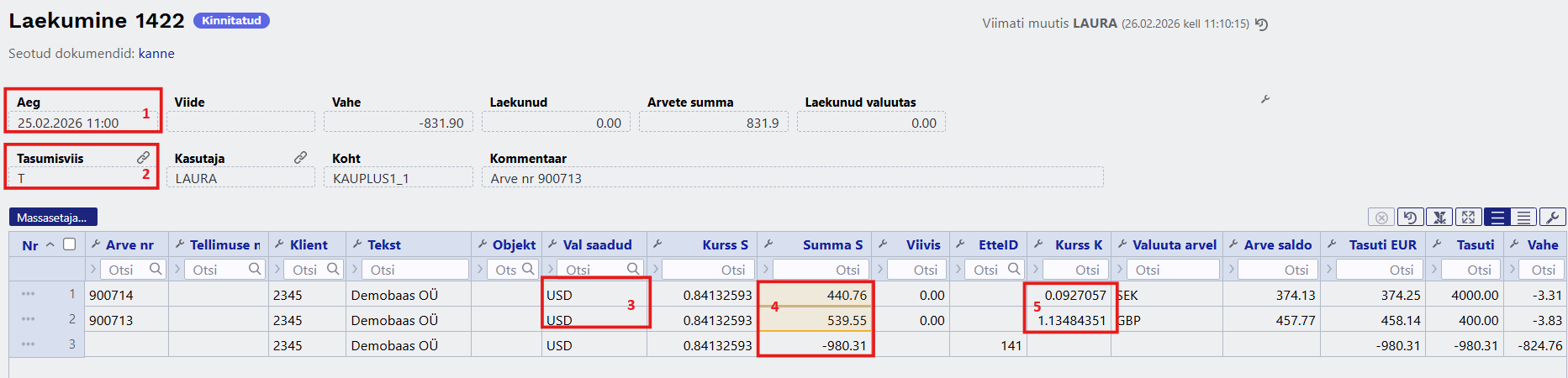
Task: Open the three-dot row menu for row 1
Action: pyautogui.click(x=28, y=294)
